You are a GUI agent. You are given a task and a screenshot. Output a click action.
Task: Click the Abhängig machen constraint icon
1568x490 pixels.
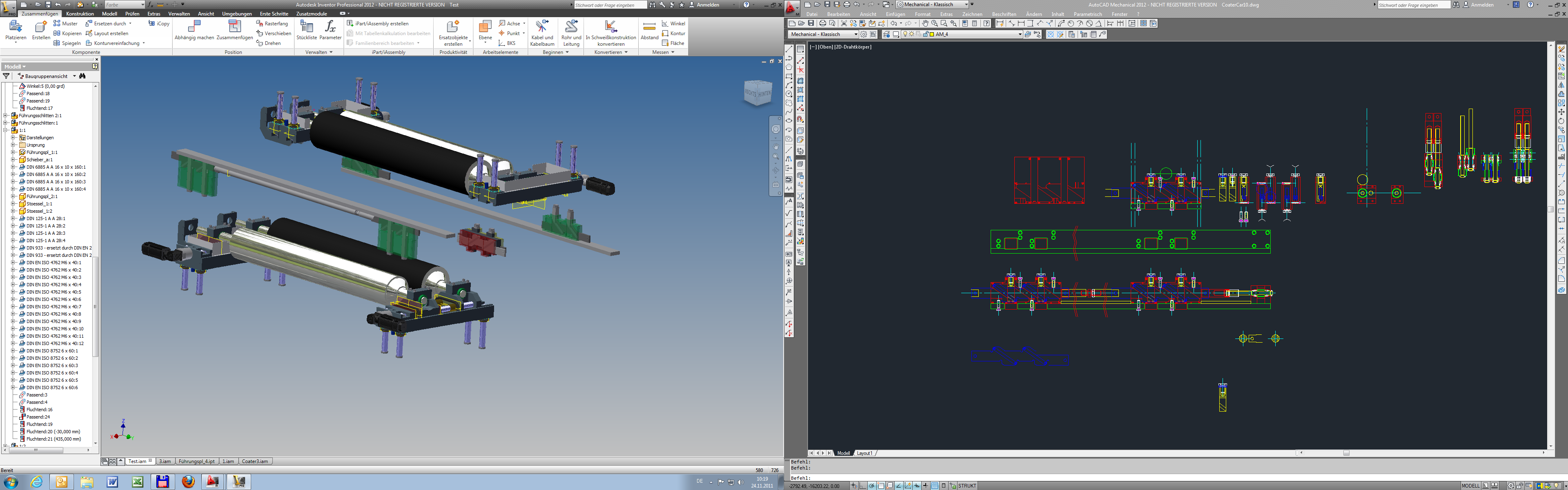[194, 27]
